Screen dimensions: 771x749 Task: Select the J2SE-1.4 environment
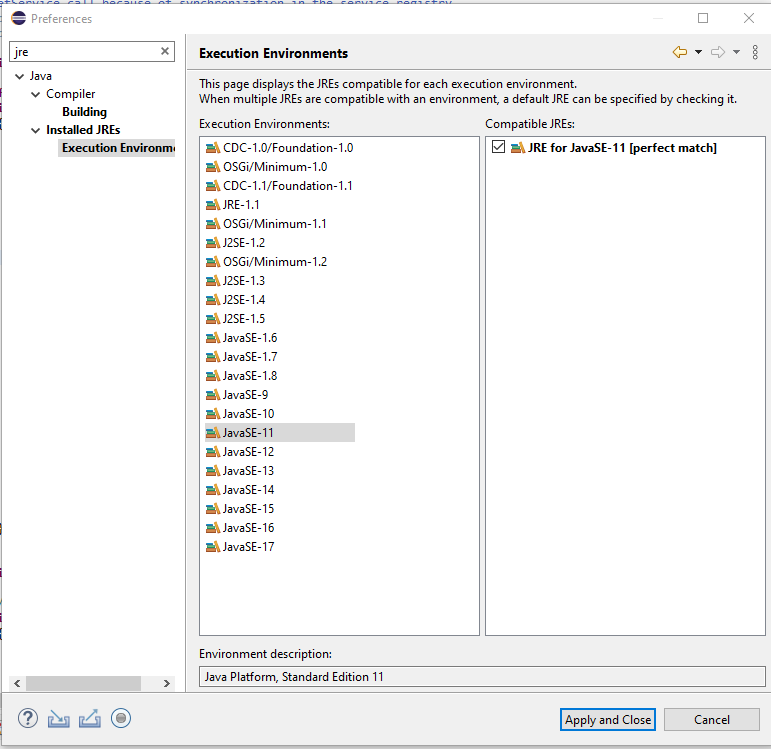(236, 300)
